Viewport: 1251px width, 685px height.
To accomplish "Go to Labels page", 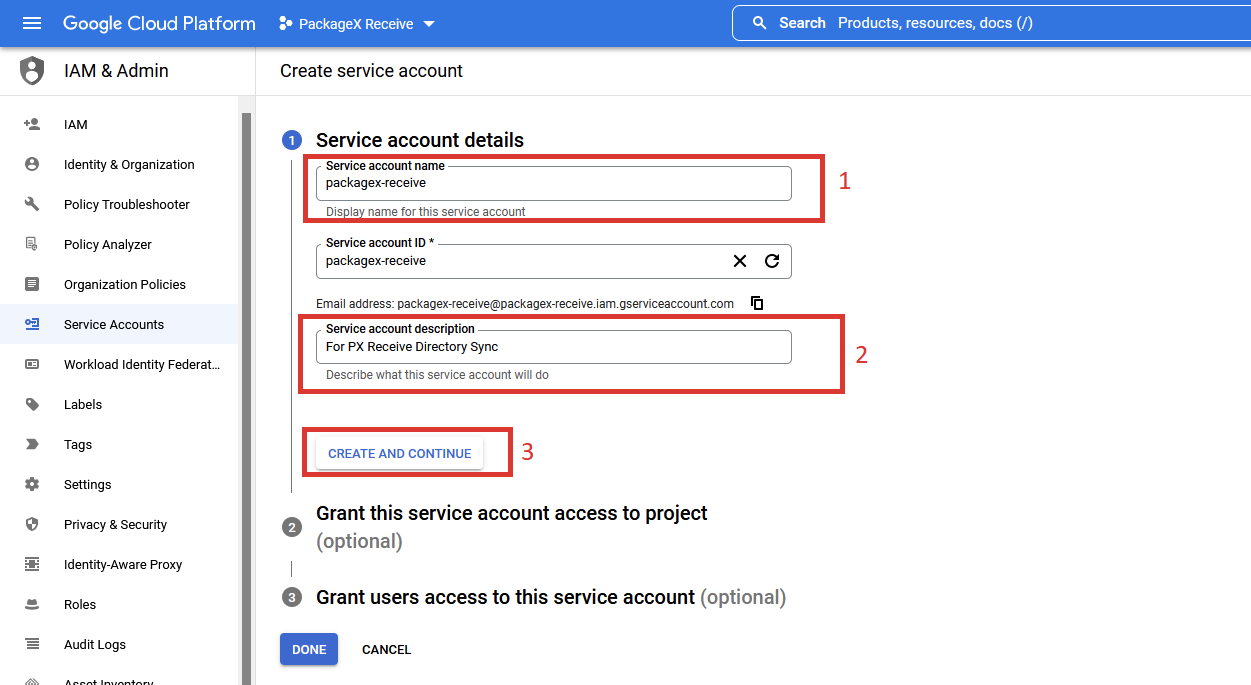I will 120,405.
